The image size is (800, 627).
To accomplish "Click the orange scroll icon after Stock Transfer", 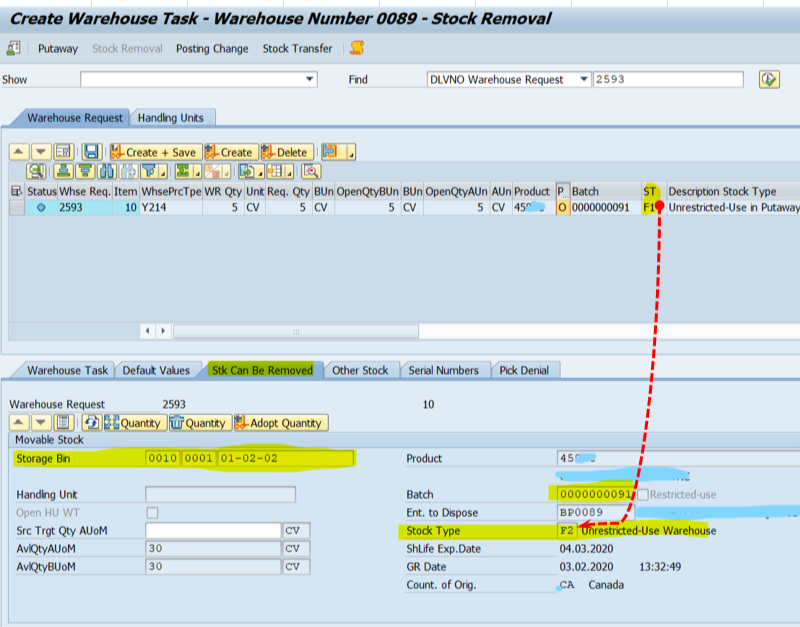I will click(x=357, y=48).
